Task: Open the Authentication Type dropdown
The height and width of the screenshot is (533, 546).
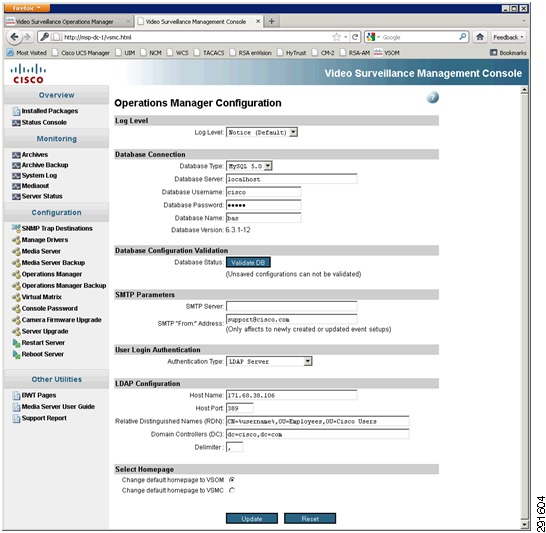Action: (269, 362)
